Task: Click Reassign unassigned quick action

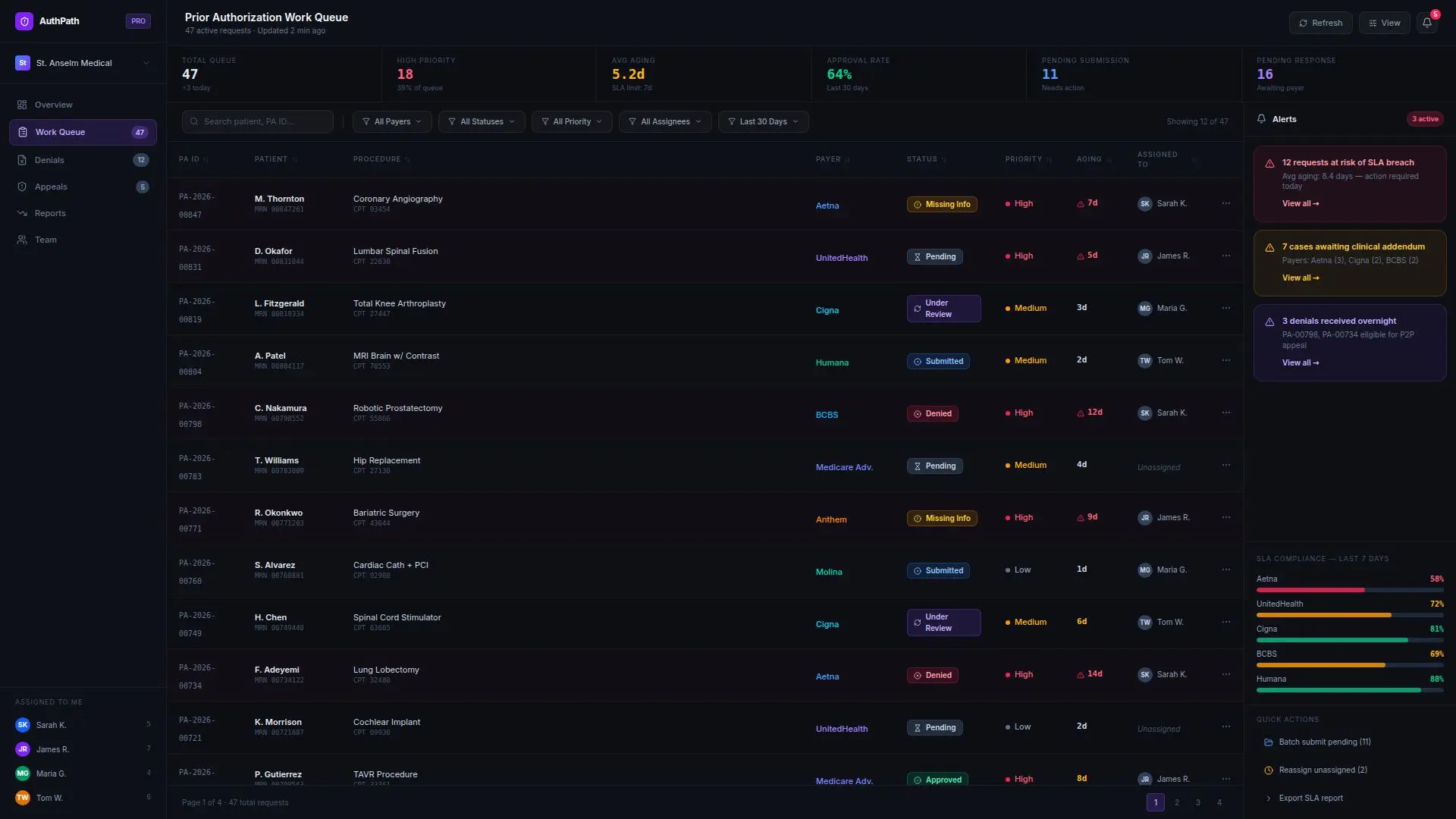Action: tap(1323, 770)
